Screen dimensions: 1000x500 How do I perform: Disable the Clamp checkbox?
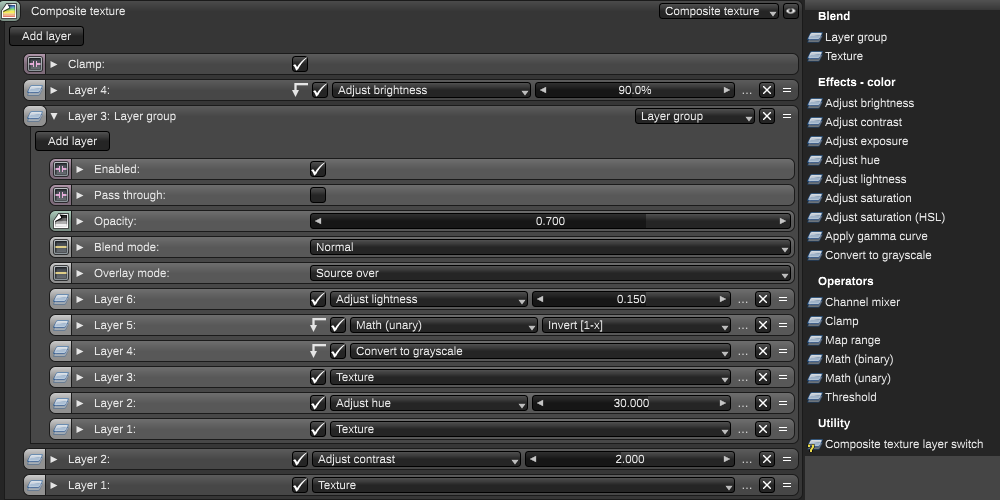tap(299, 64)
